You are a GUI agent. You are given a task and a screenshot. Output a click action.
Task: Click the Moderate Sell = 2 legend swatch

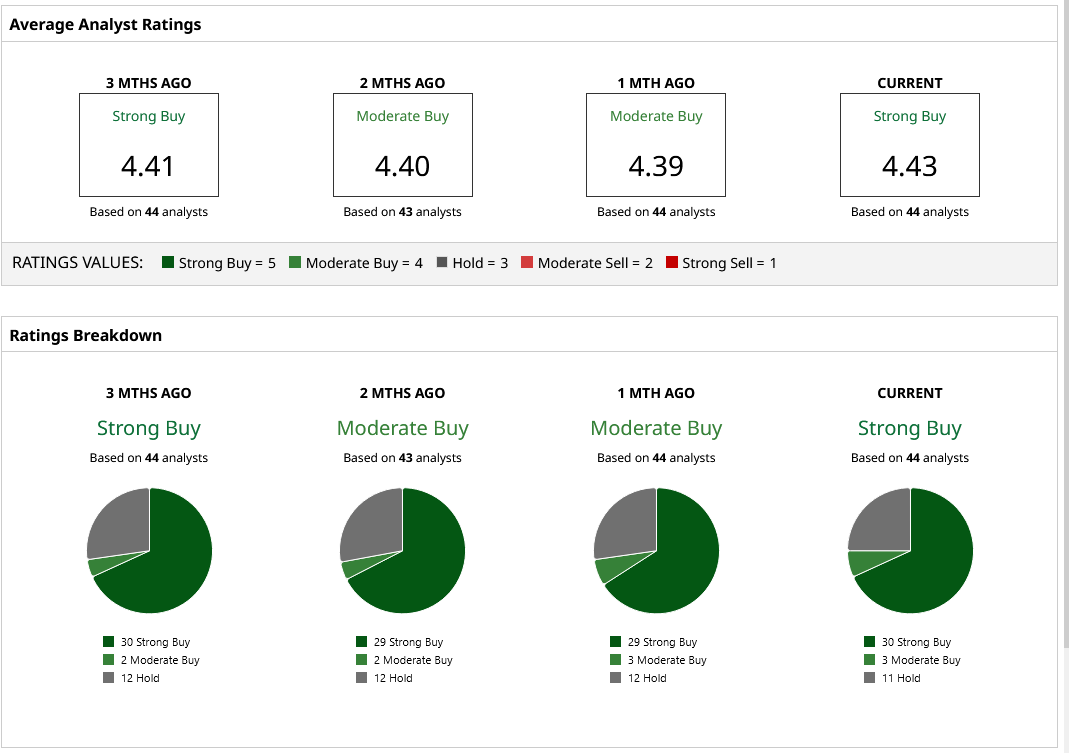pyautogui.click(x=526, y=262)
